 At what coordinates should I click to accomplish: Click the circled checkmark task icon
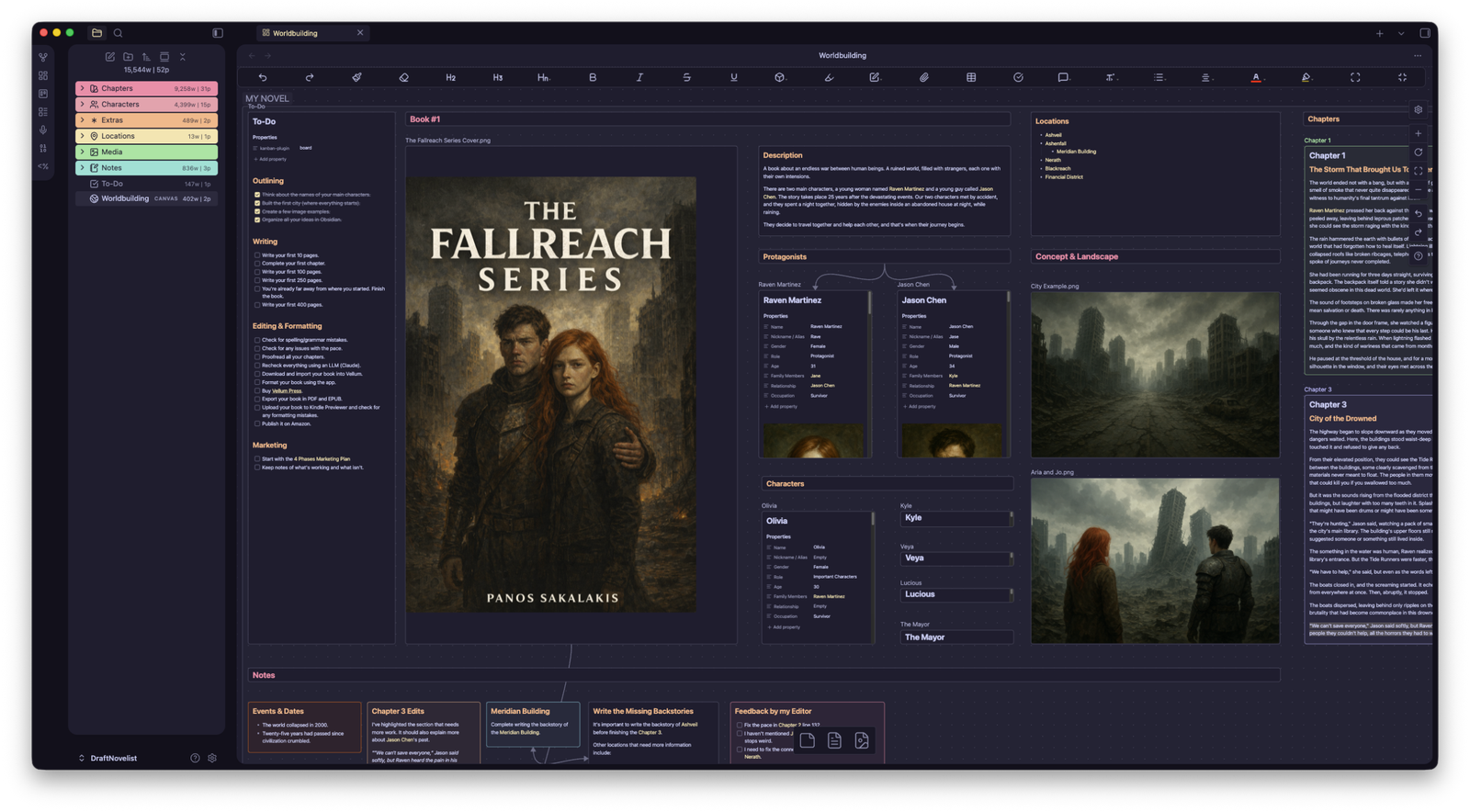(x=1018, y=77)
